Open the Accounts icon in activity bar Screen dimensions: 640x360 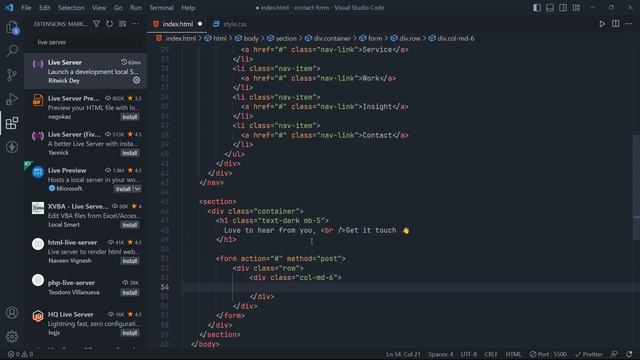(12, 313)
